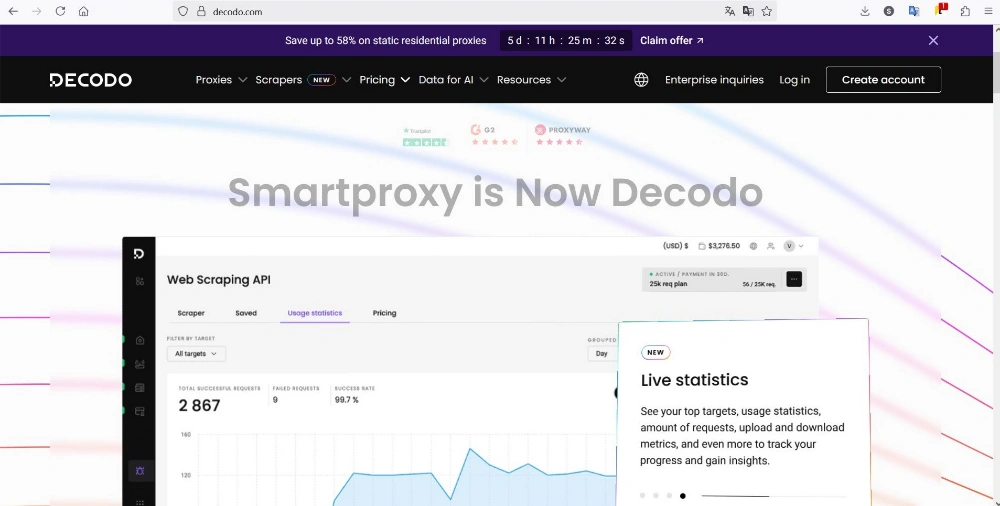Image resolution: width=1000 pixels, height=506 pixels.
Task: Click the padlock site security icon
Action: [201, 11]
